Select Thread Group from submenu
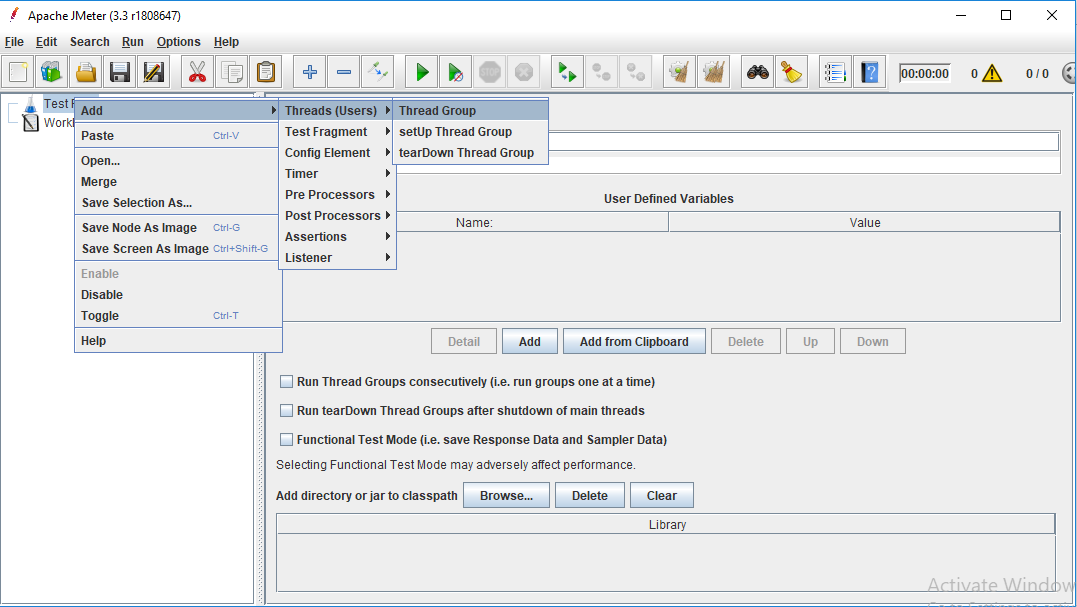The image size is (1077, 607). 440,110
